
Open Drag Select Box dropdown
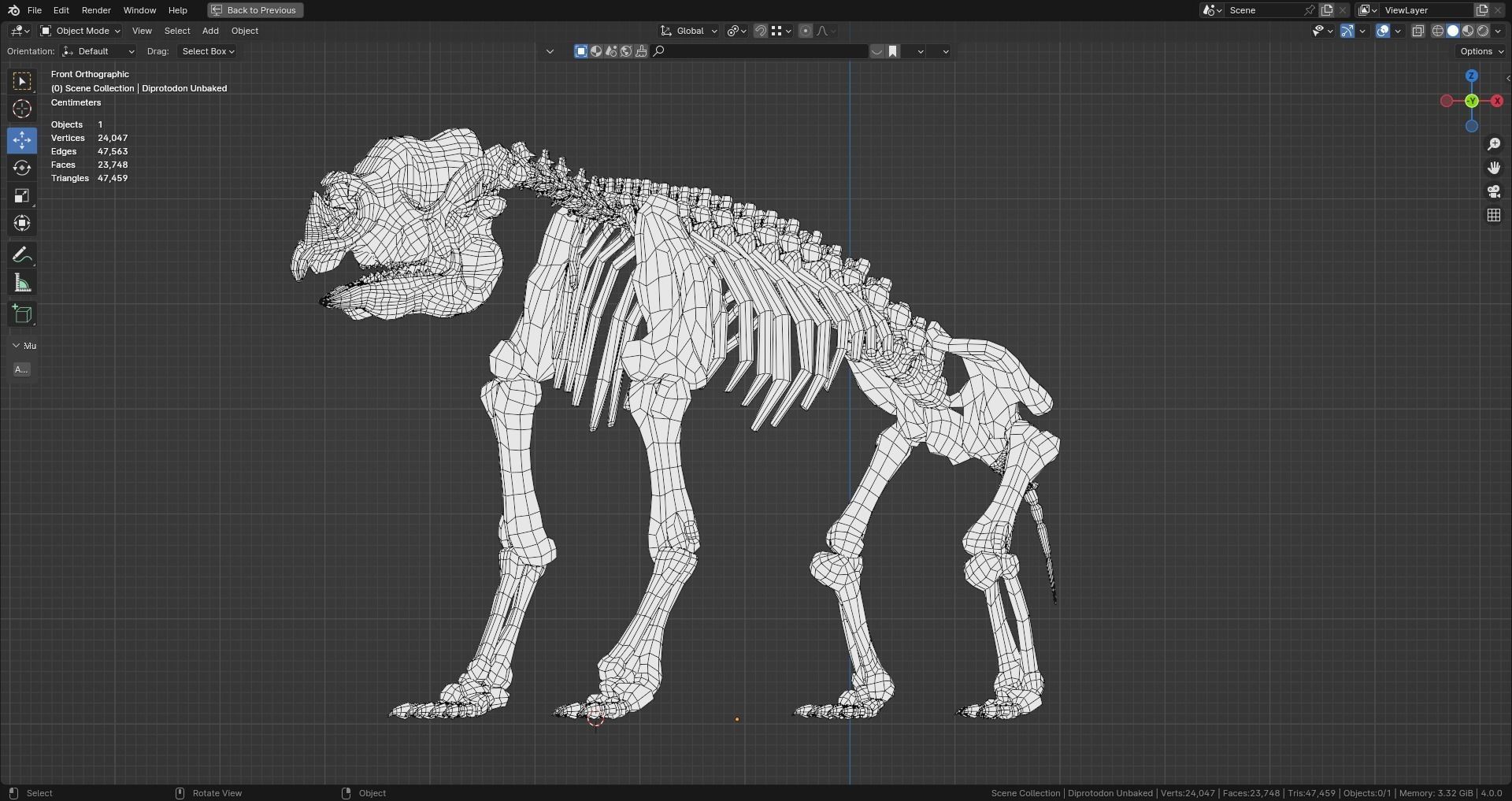tap(208, 51)
